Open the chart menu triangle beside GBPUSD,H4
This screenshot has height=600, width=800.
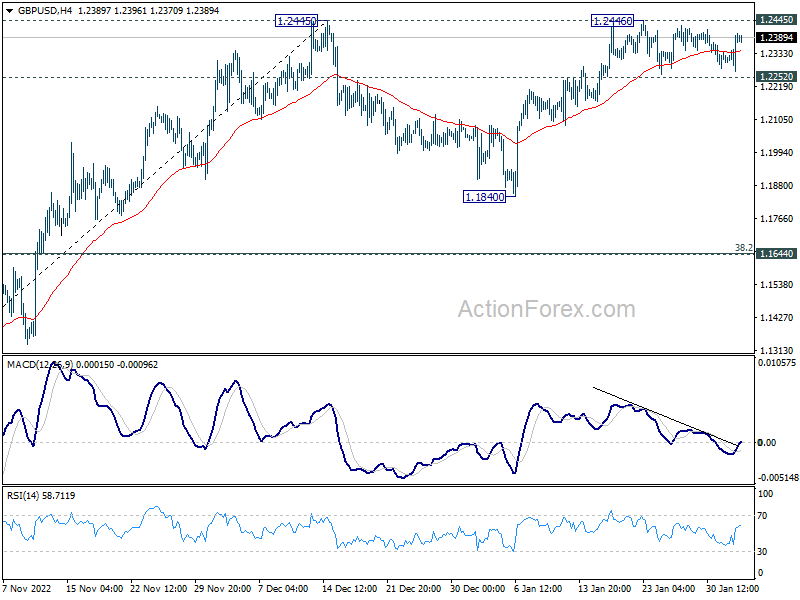click(9, 10)
